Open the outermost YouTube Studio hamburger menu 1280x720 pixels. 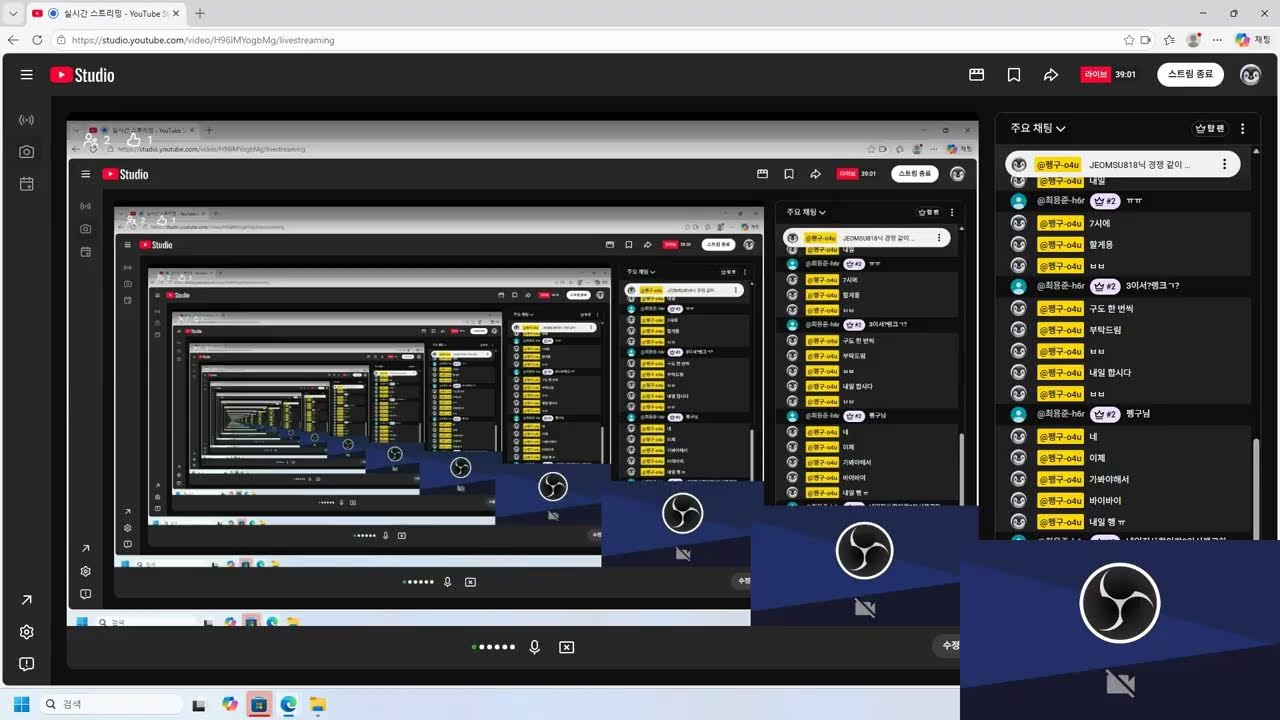coord(27,75)
